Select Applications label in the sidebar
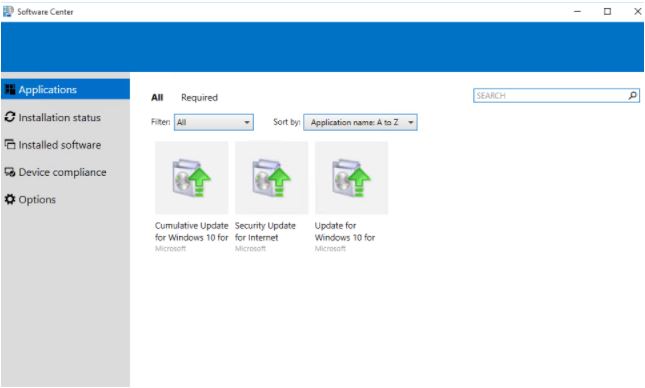Viewport: 645px width, 388px height. point(48,89)
